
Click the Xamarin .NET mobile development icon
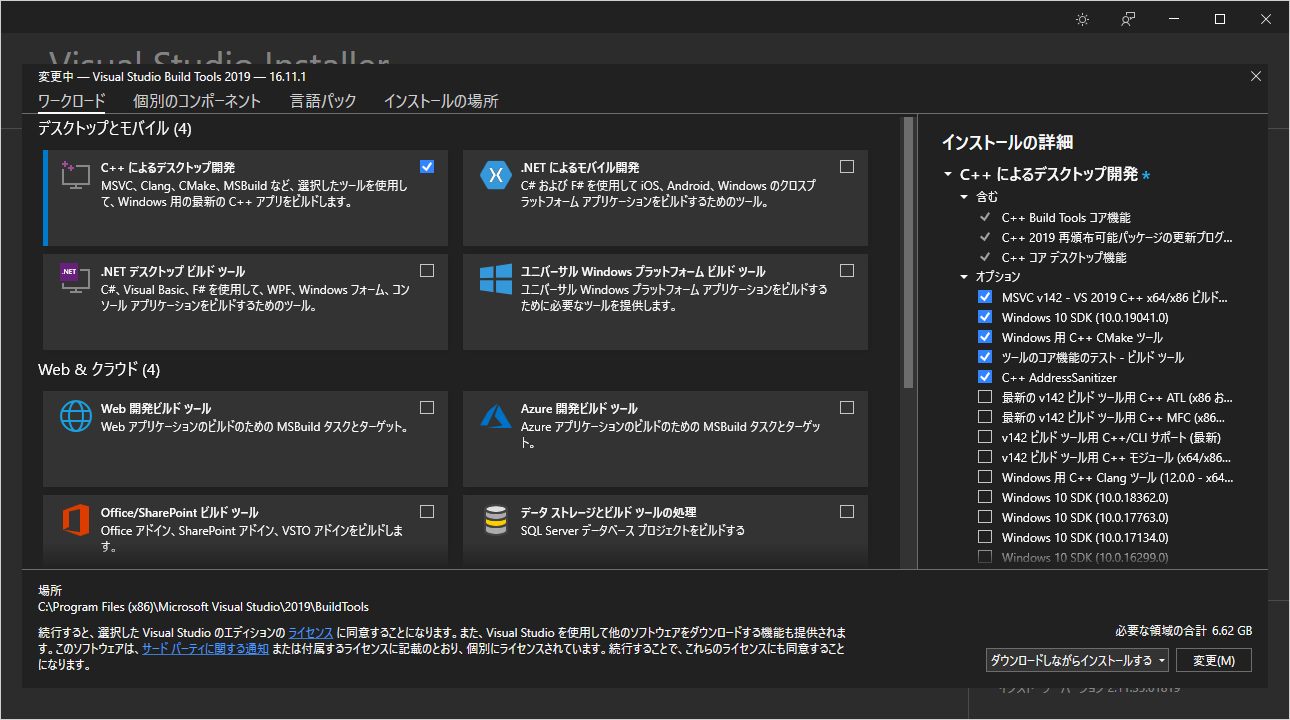click(x=496, y=176)
